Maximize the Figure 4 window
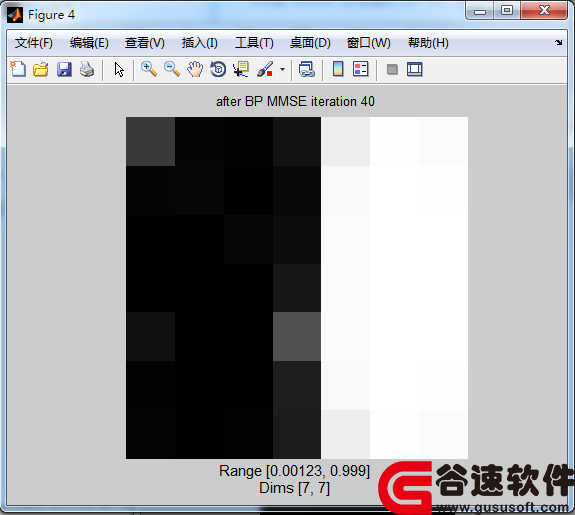The image size is (575, 515). pyautogui.click(x=507, y=11)
